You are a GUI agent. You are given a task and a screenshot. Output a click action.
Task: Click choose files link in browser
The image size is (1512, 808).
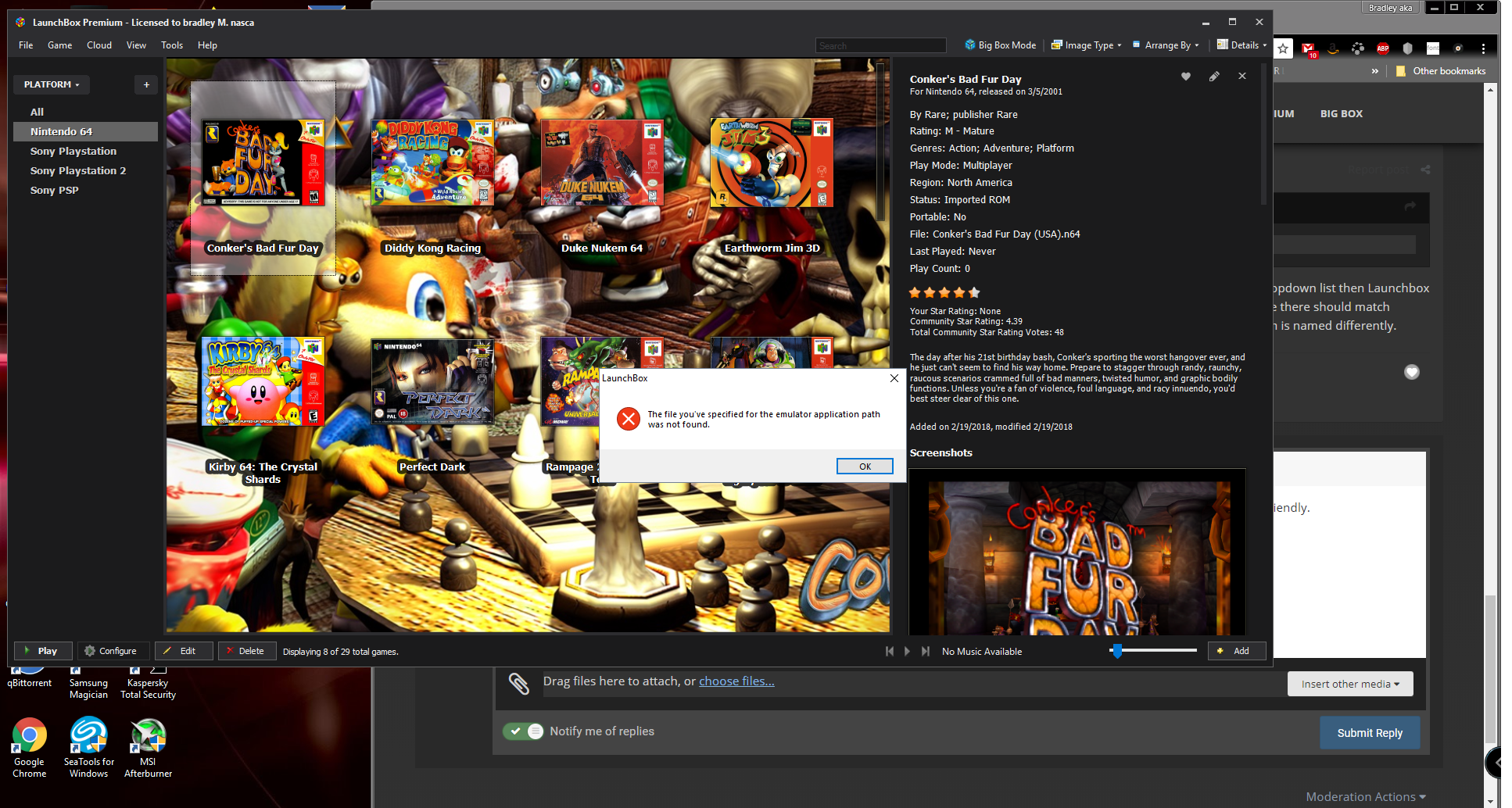tap(736, 681)
